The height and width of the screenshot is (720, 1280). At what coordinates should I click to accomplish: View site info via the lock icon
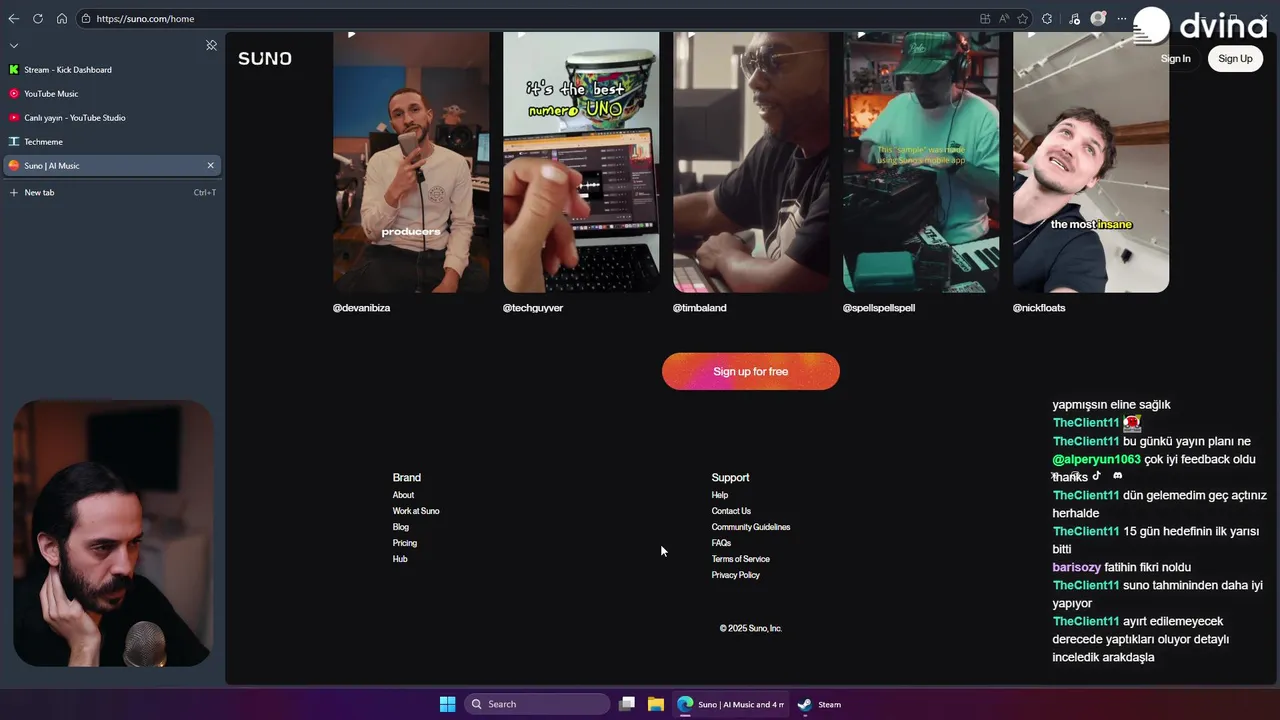point(86,18)
